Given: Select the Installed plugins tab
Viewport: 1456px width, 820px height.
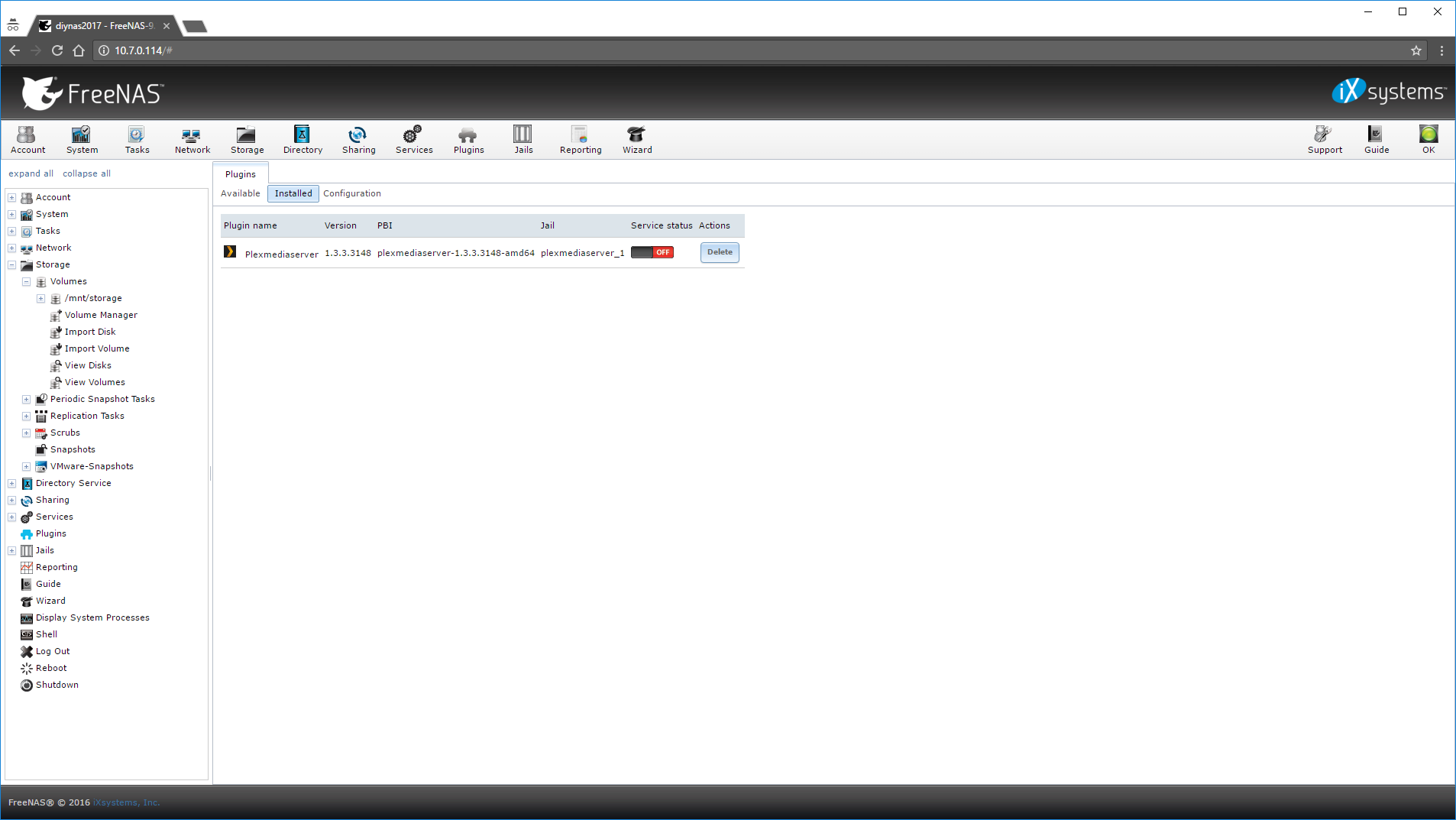Looking at the screenshot, I should click(x=293, y=193).
